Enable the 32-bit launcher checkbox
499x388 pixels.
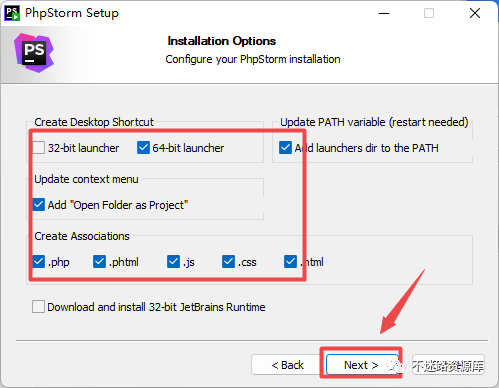(38, 148)
